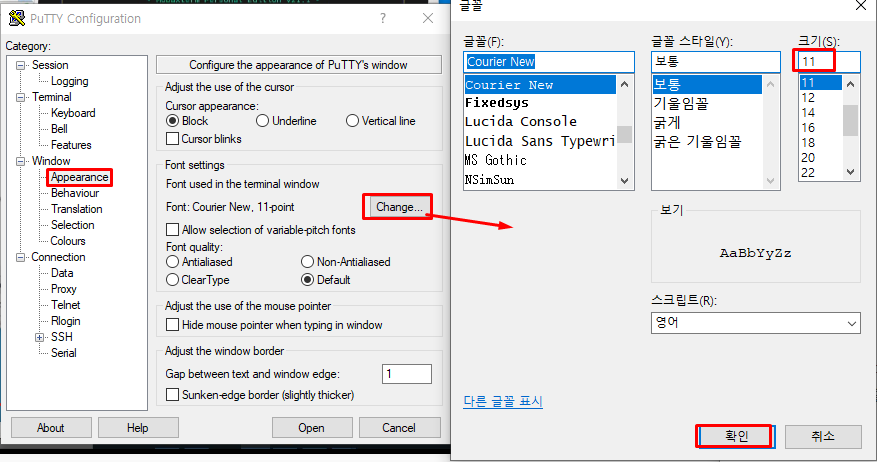The width and height of the screenshot is (877, 462).
Task: Collapse the Connection tree node
Action: (x=21, y=257)
